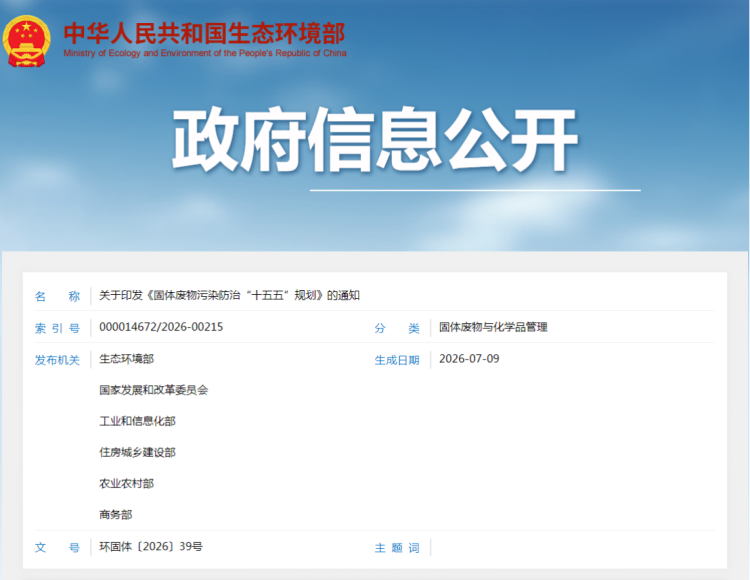Click the 名称 field label
This screenshot has width=750, height=580.
(57, 296)
